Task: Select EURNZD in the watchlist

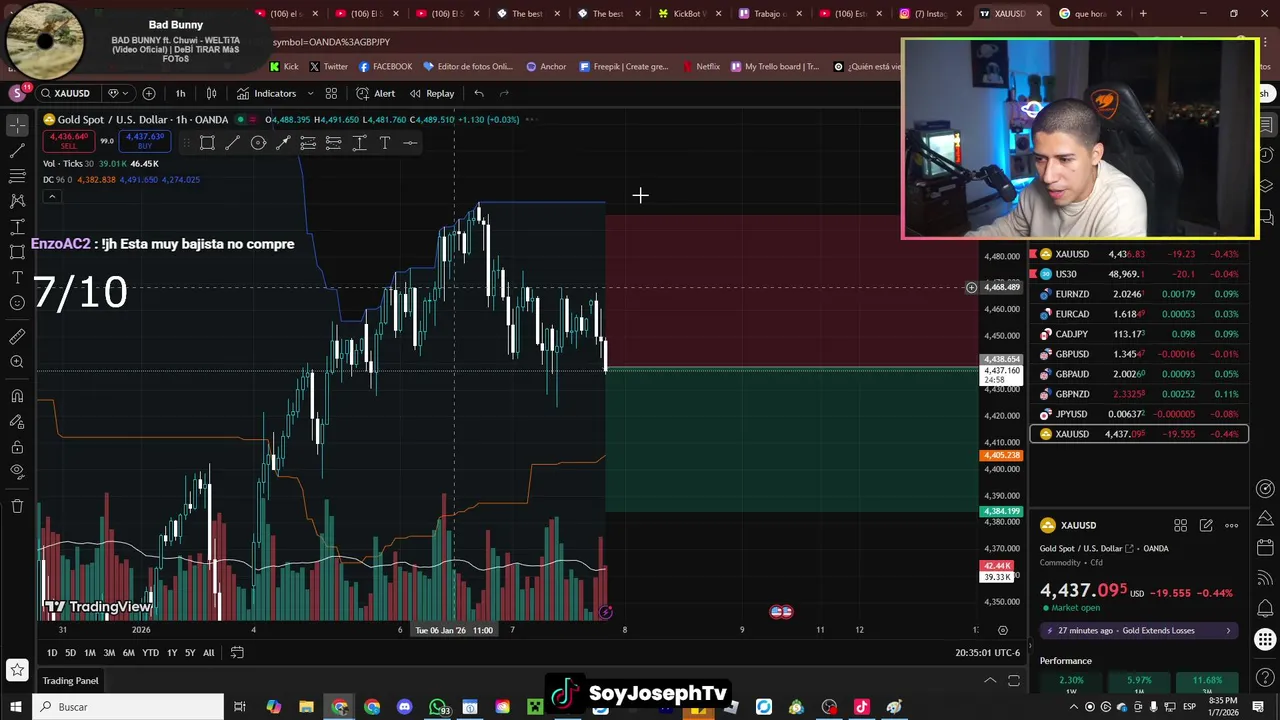Action: [1139, 294]
